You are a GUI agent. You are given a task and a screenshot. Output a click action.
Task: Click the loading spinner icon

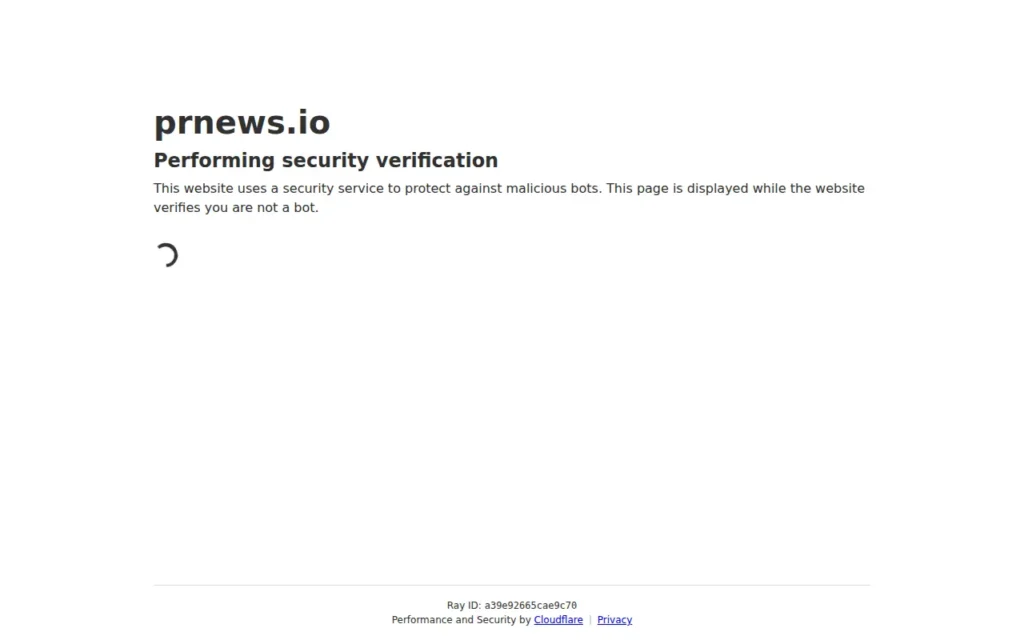(167, 255)
